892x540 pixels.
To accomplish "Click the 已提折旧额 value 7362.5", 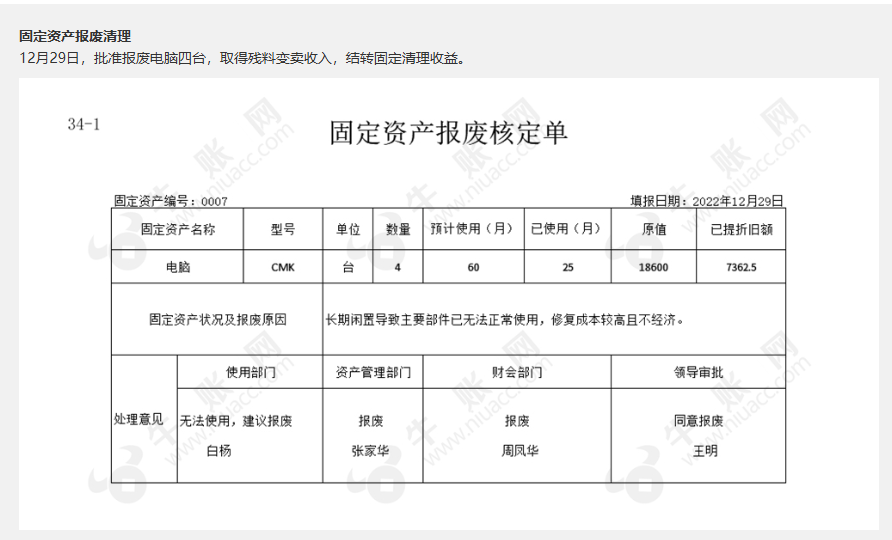I will [741, 268].
